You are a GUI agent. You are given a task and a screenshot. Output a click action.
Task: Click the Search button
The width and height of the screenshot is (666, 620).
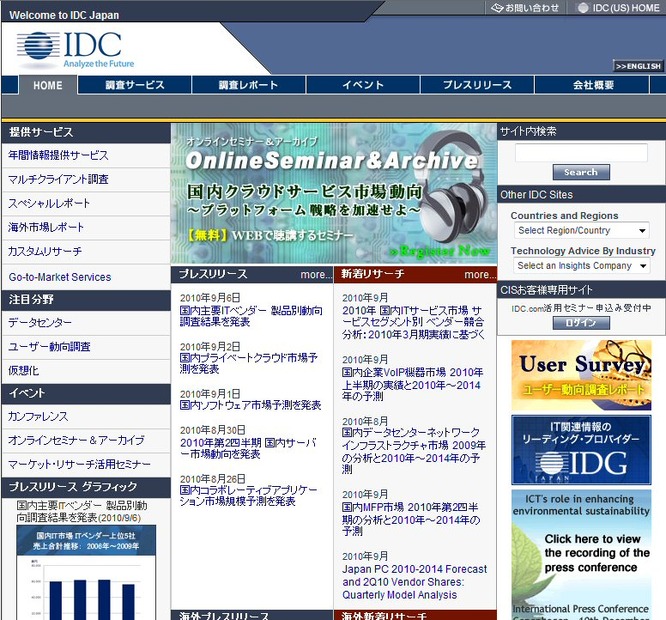coord(581,172)
